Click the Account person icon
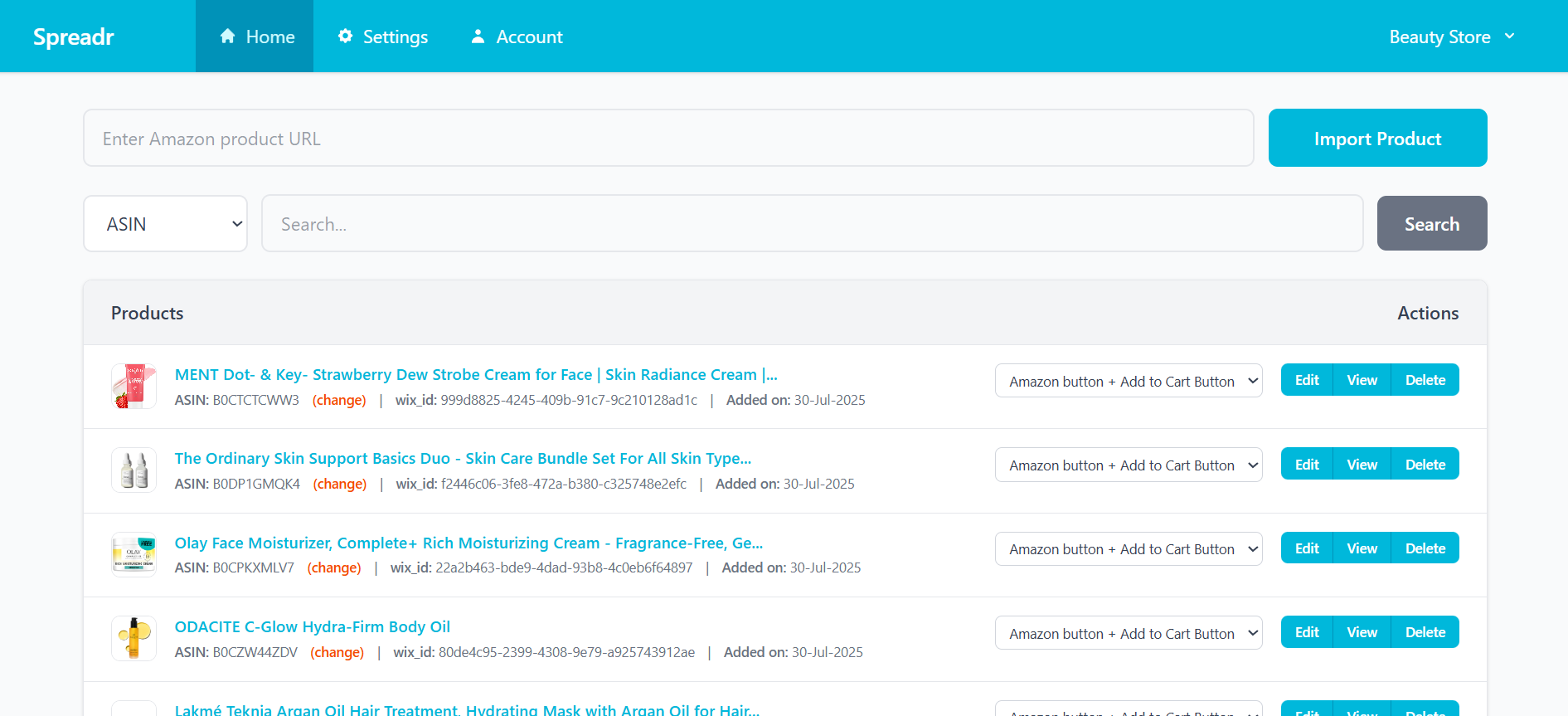The image size is (1568, 716). (x=478, y=37)
